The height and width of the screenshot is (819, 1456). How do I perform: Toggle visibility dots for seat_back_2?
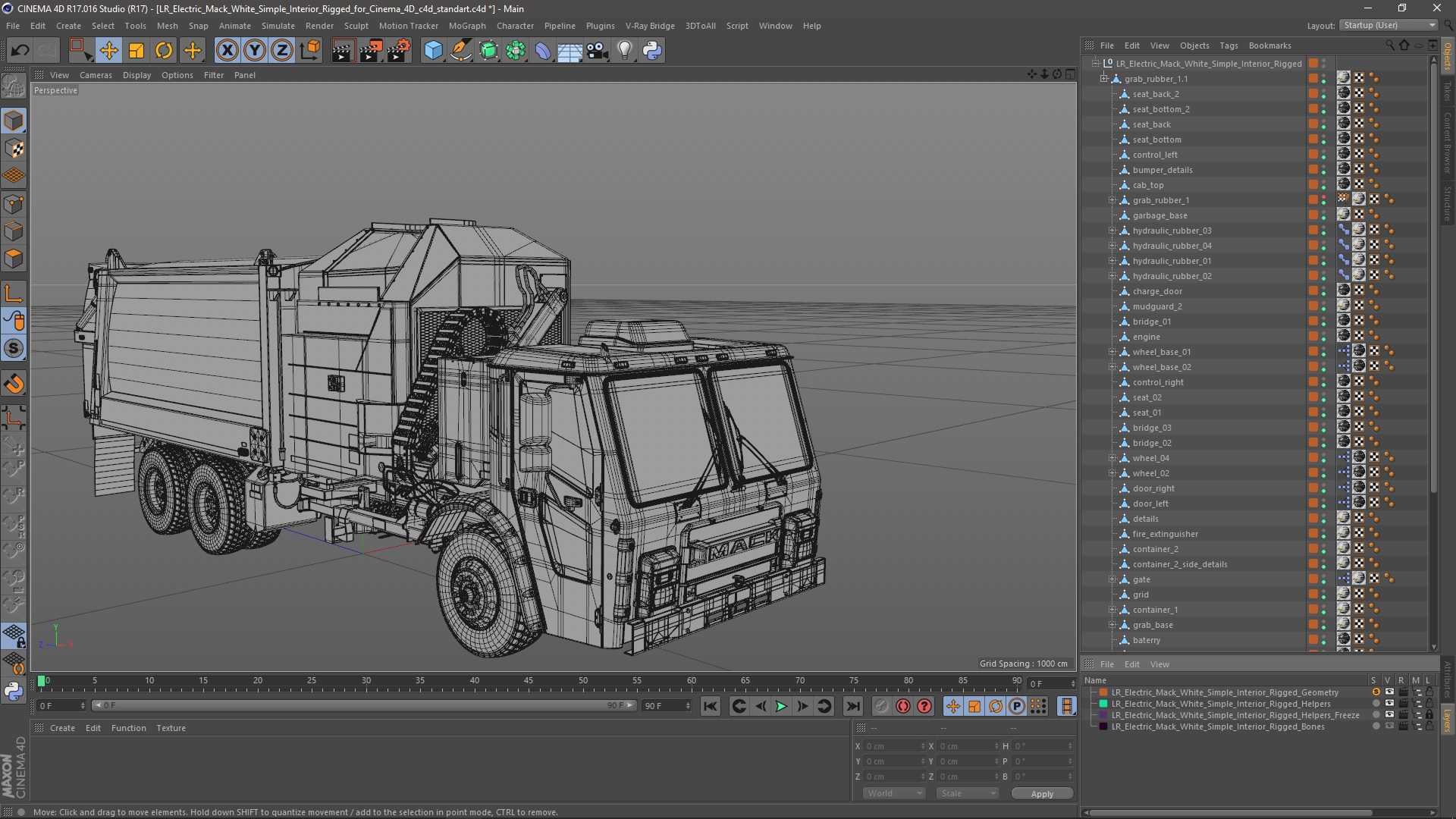point(1324,94)
